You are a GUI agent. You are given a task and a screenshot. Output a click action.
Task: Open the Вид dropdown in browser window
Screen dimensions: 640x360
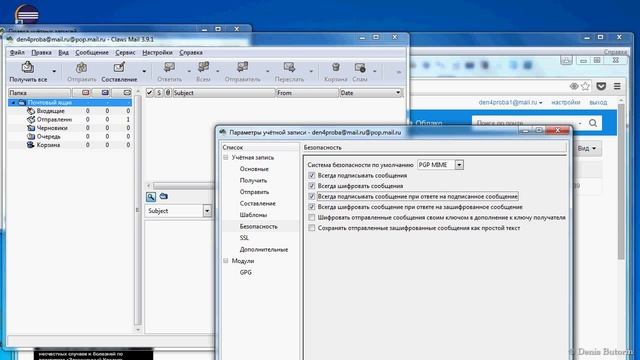pos(587,149)
